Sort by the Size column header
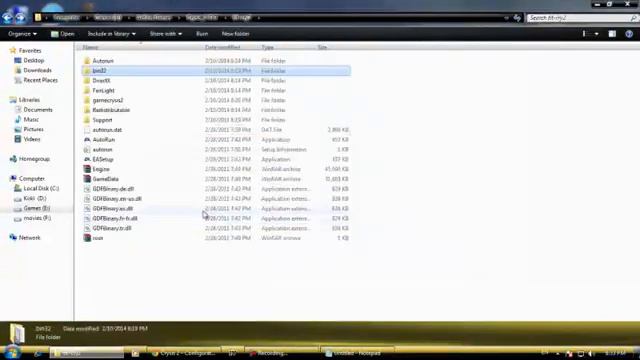Screen dimensions: 640x360 (322, 47)
